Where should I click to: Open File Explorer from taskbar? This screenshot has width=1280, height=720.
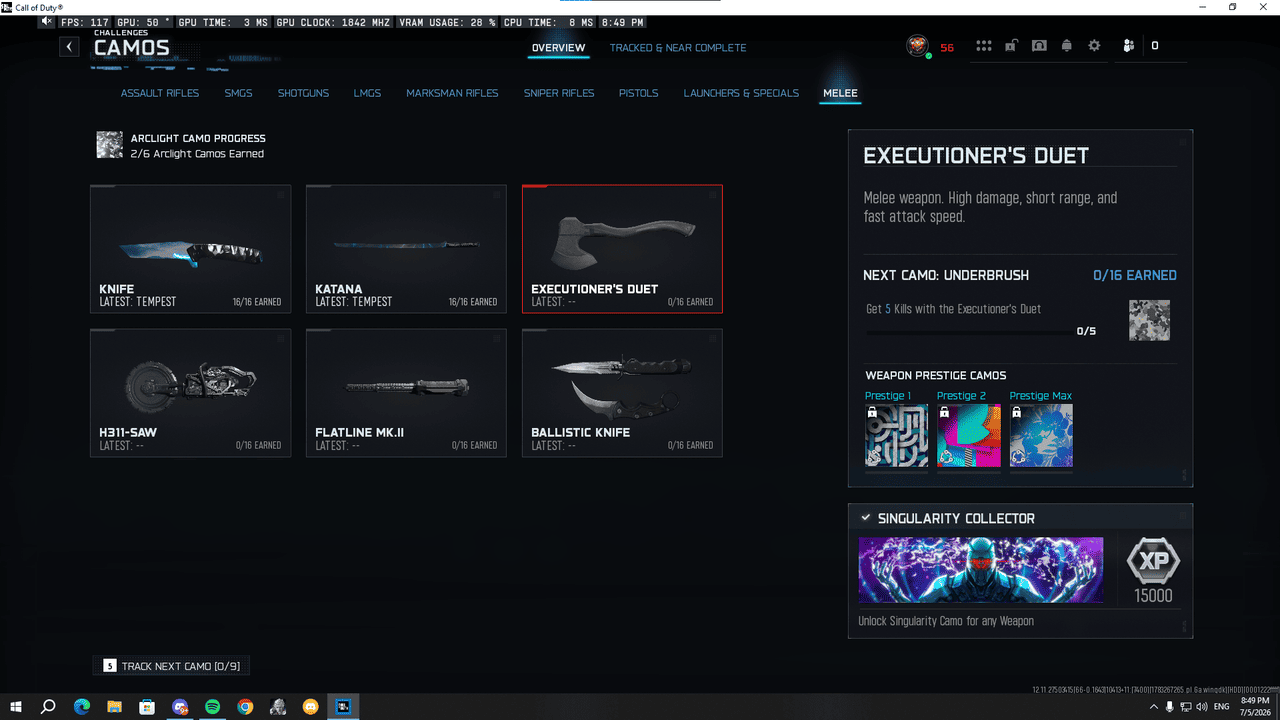[x=114, y=707]
